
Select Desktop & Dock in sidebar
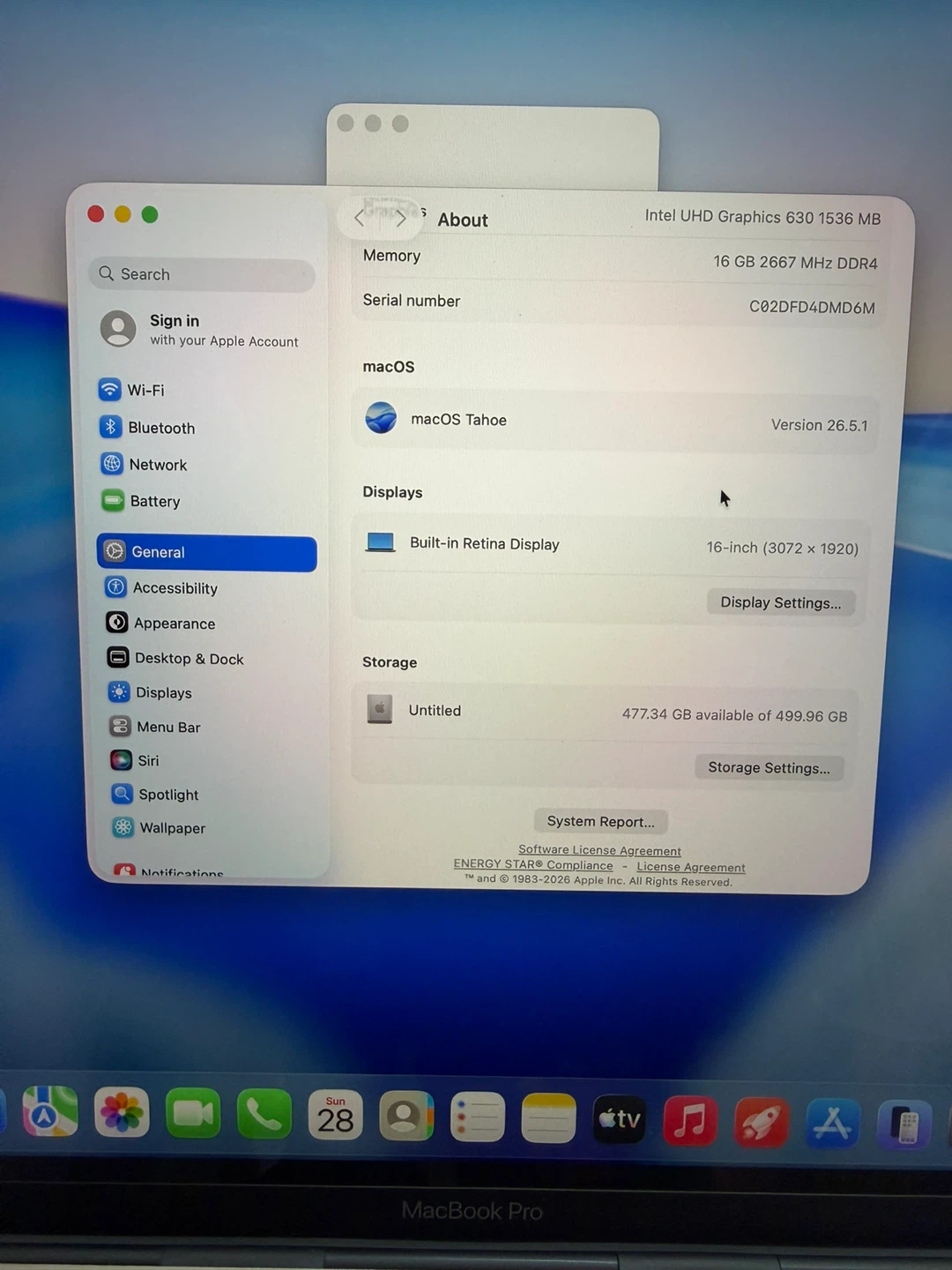click(x=175, y=659)
